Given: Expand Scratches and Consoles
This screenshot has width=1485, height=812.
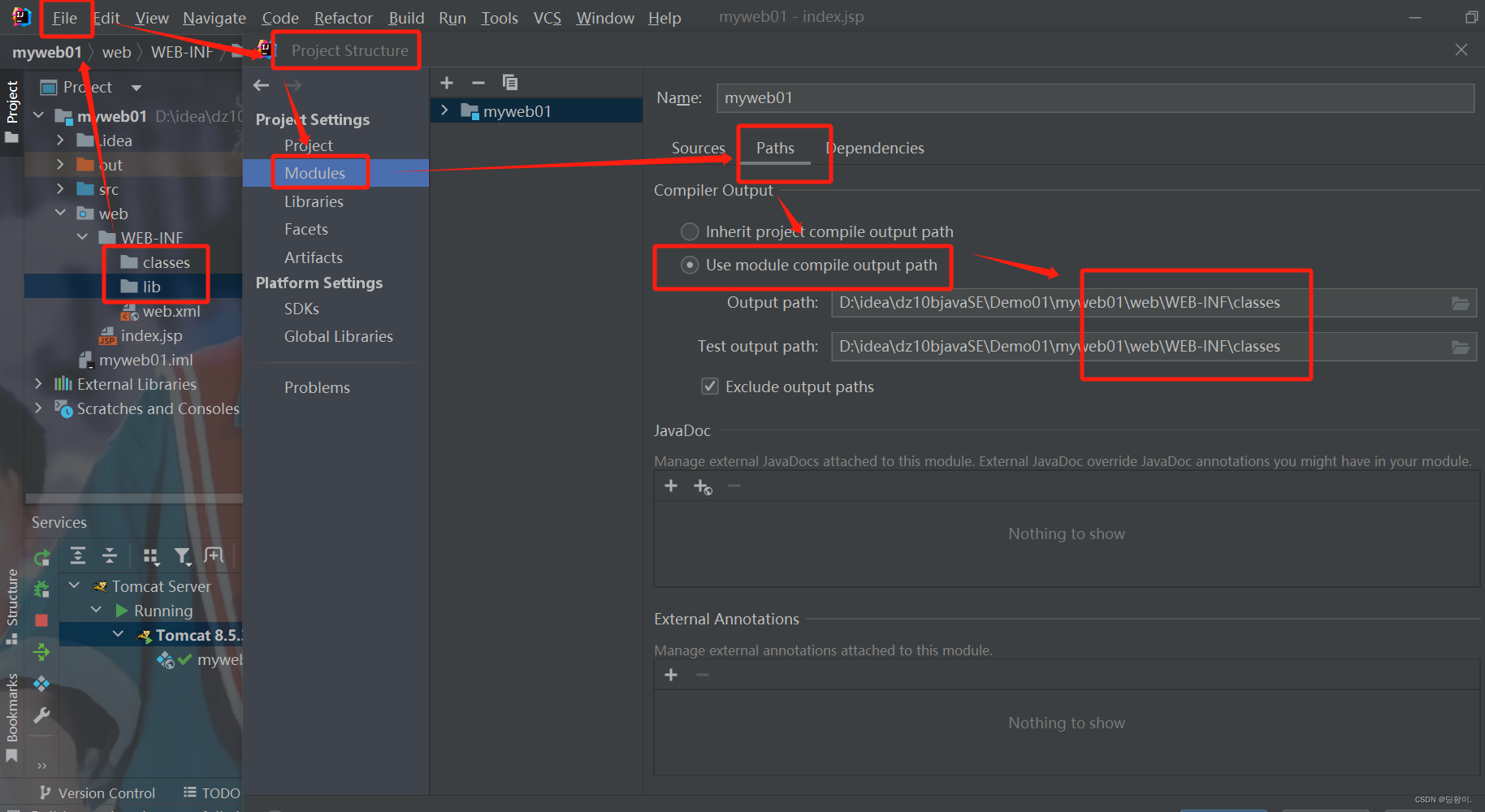Looking at the screenshot, I should coord(38,408).
